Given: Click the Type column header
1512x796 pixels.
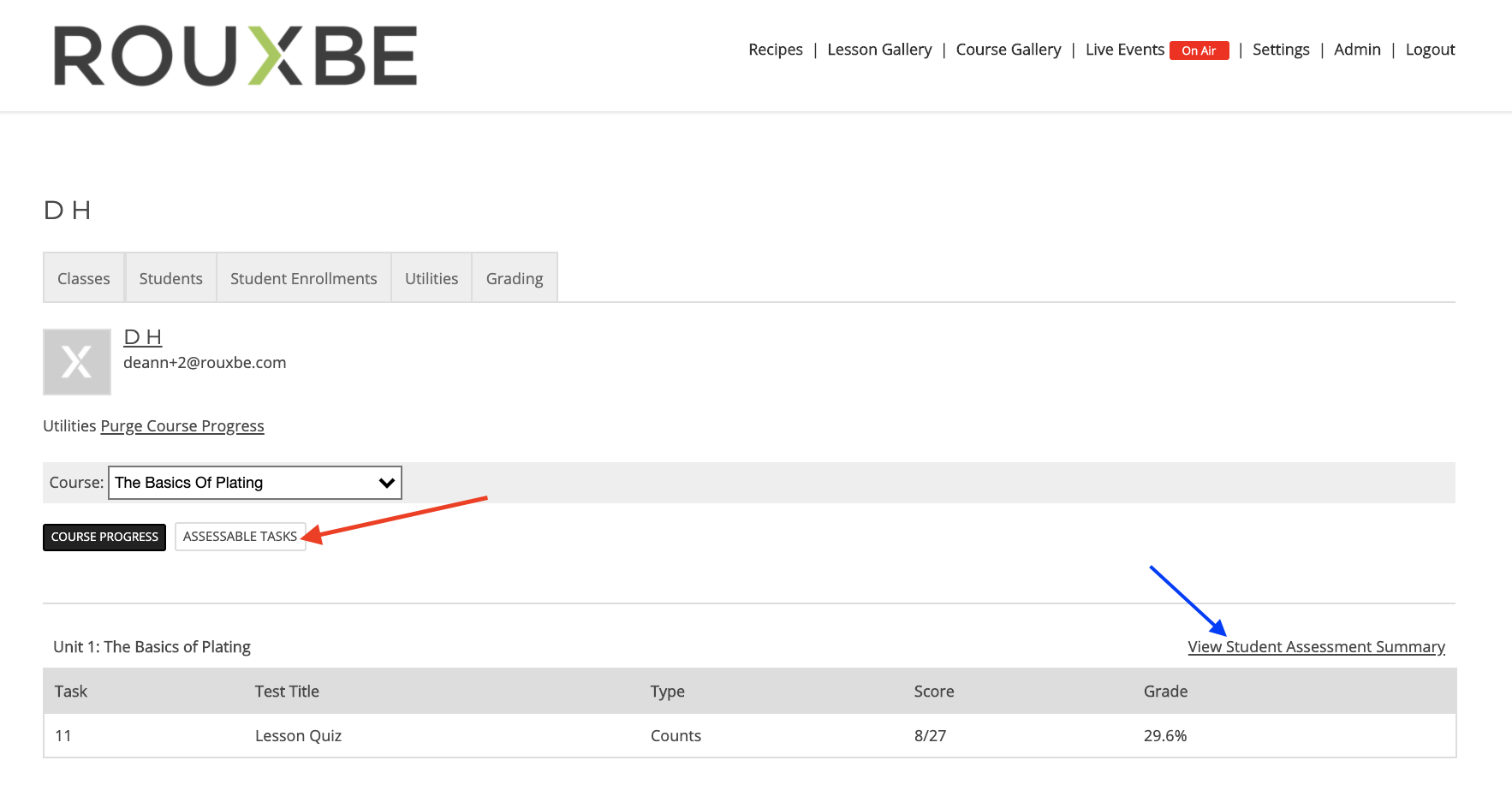Looking at the screenshot, I should tap(667, 692).
